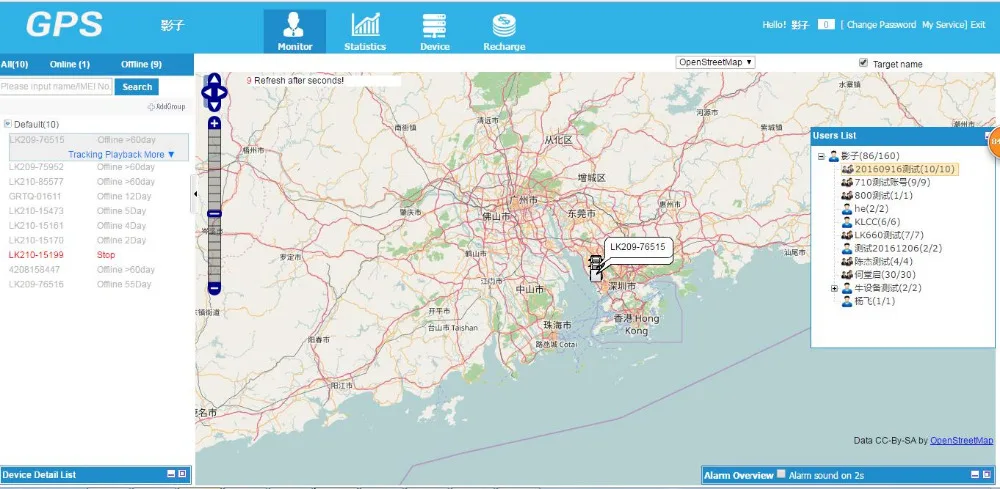Pan the map left
Viewport: 1000px width, 489px height.
[206, 92]
